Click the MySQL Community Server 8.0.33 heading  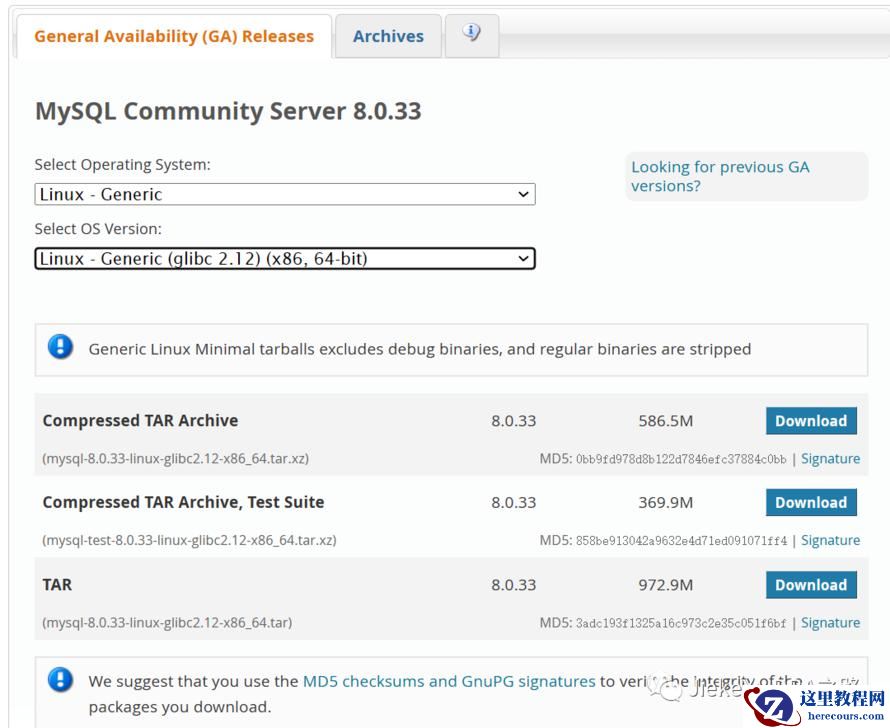click(228, 111)
